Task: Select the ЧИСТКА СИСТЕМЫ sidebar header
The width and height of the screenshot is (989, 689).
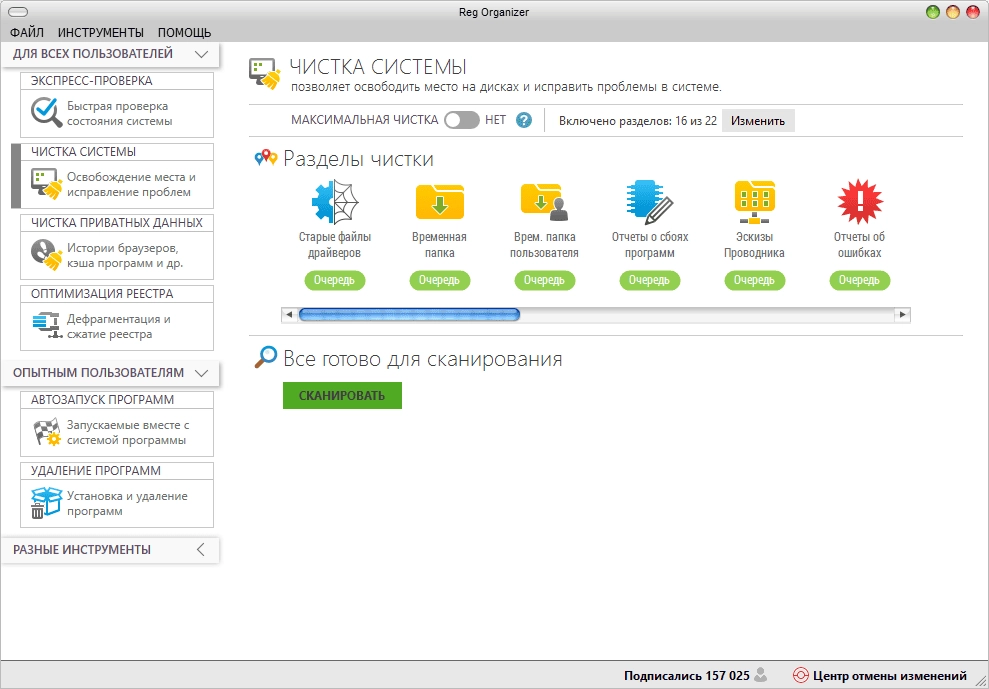Action: point(117,152)
